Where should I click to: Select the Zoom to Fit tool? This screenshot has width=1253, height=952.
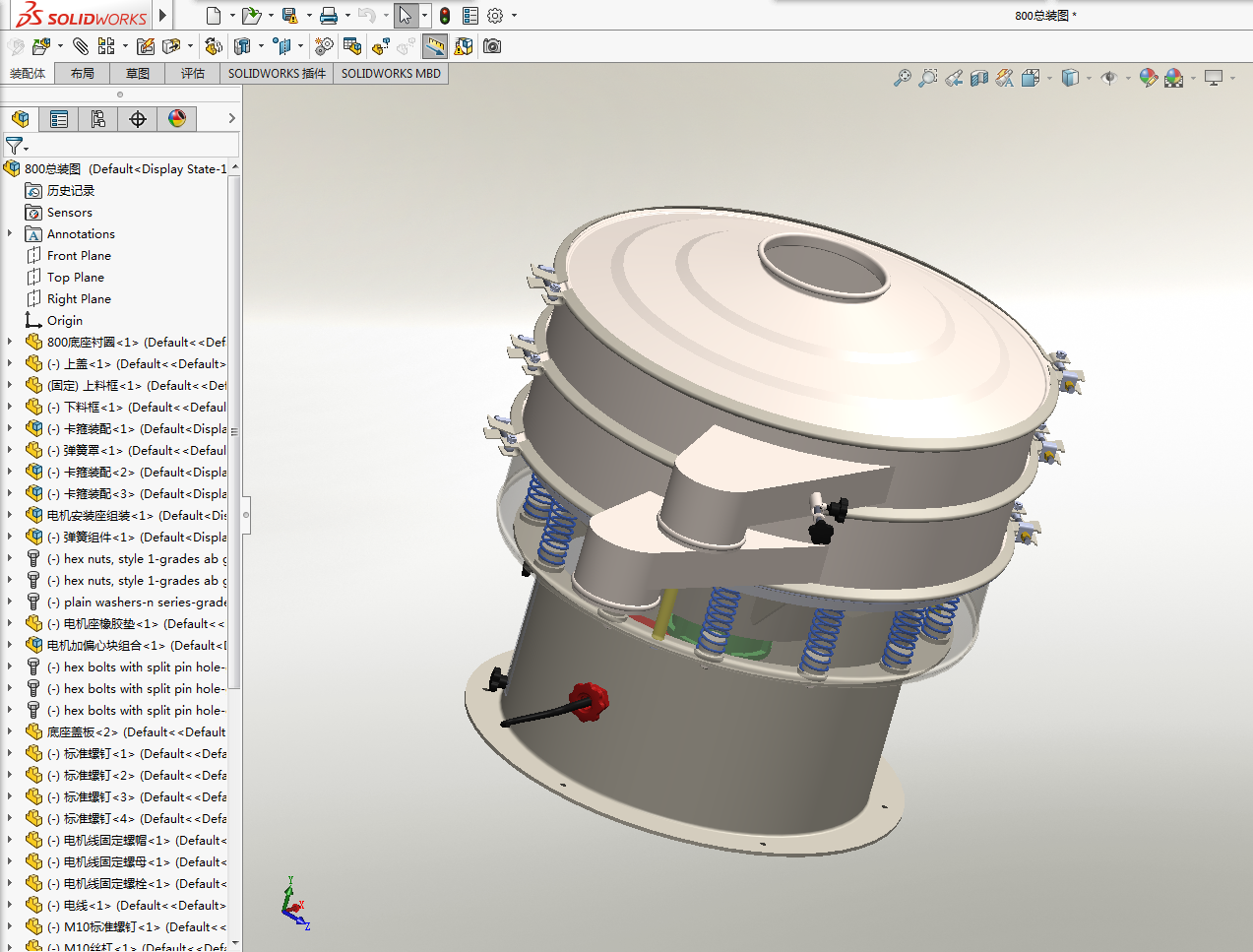[902, 78]
